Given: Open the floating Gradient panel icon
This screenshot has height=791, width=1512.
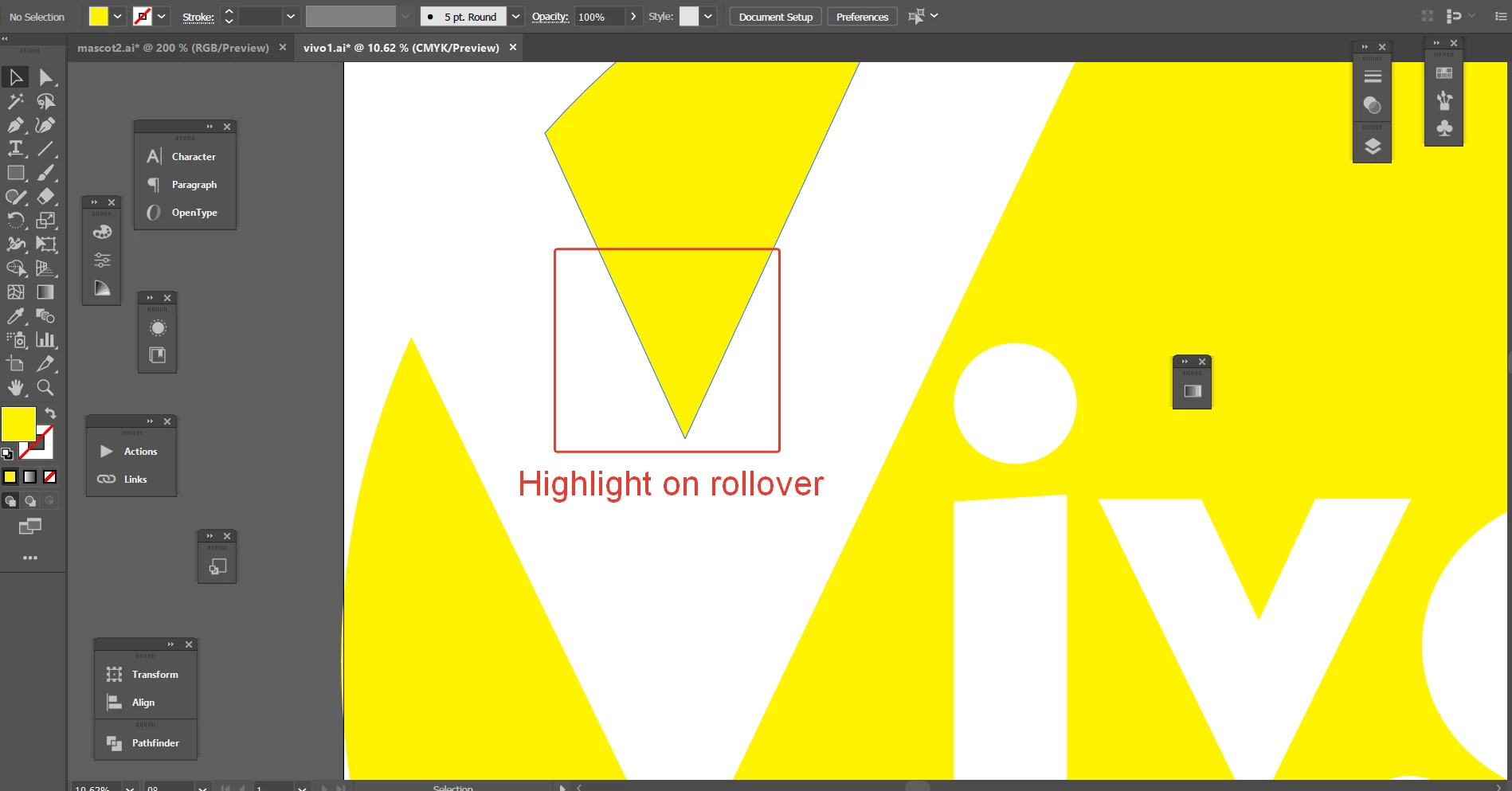Looking at the screenshot, I should pyautogui.click(x=1192, y=391).
